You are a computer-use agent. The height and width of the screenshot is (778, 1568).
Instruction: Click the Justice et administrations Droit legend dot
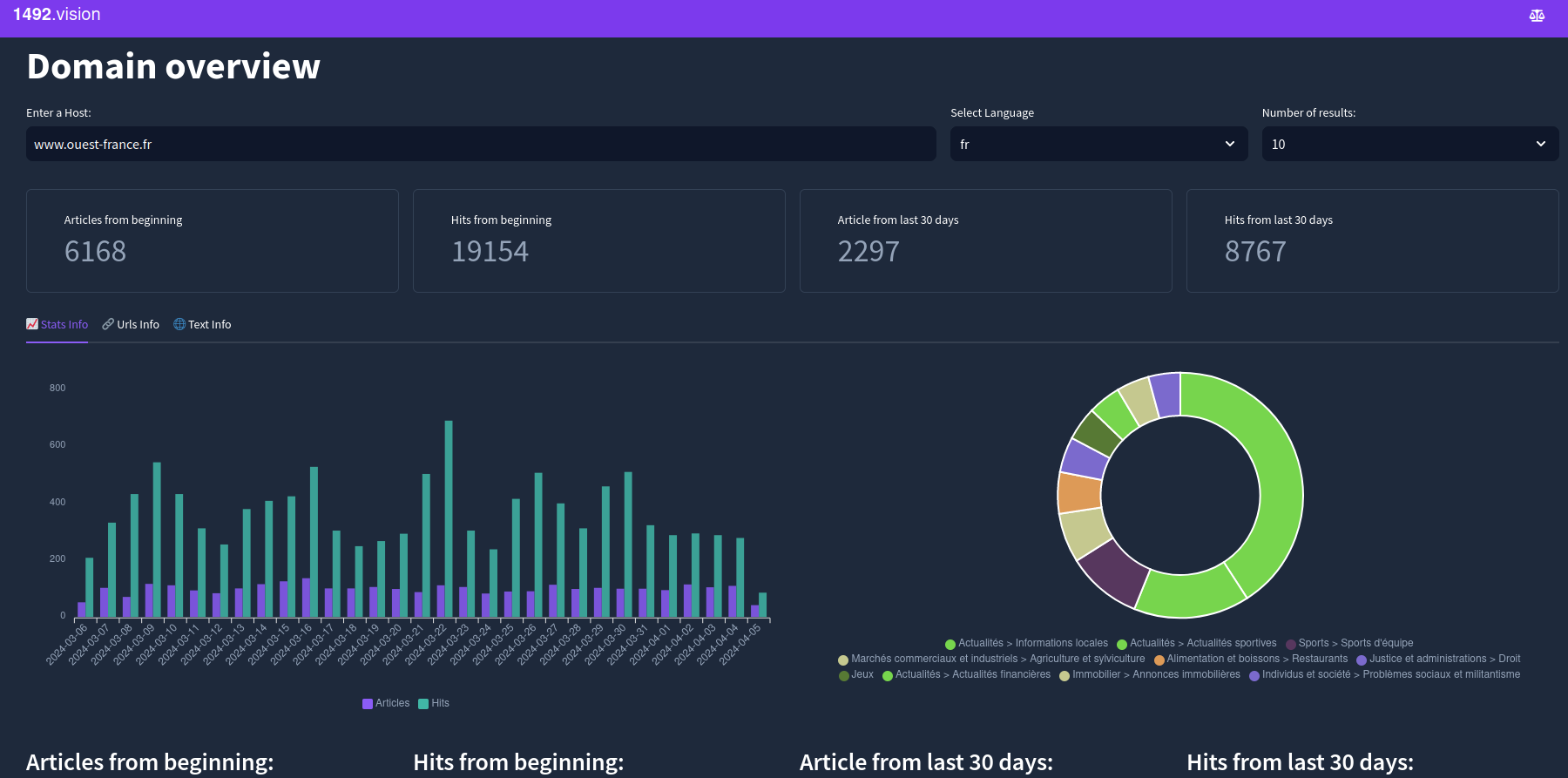click(x=1362, y=660)
